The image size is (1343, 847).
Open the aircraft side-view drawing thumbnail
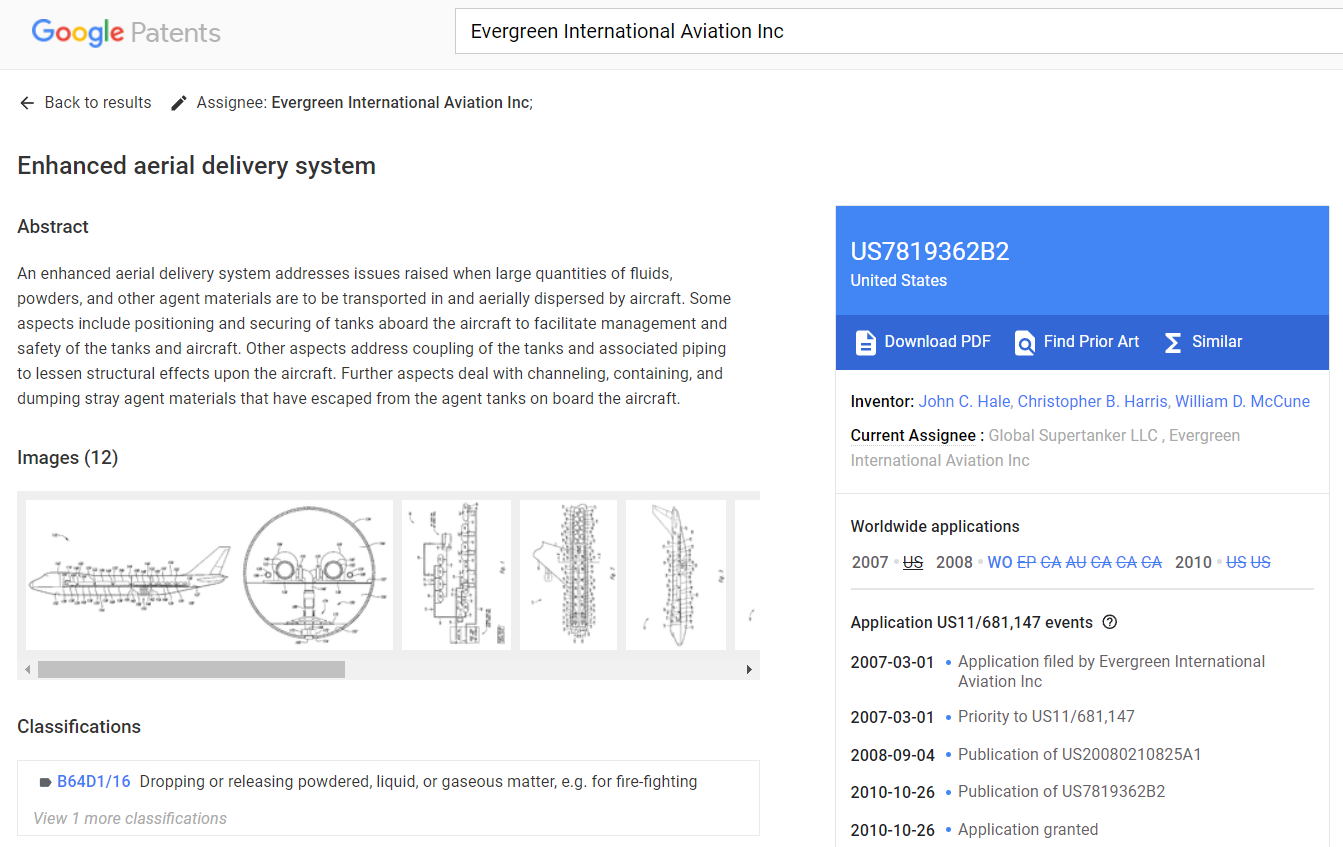[129, 575]
